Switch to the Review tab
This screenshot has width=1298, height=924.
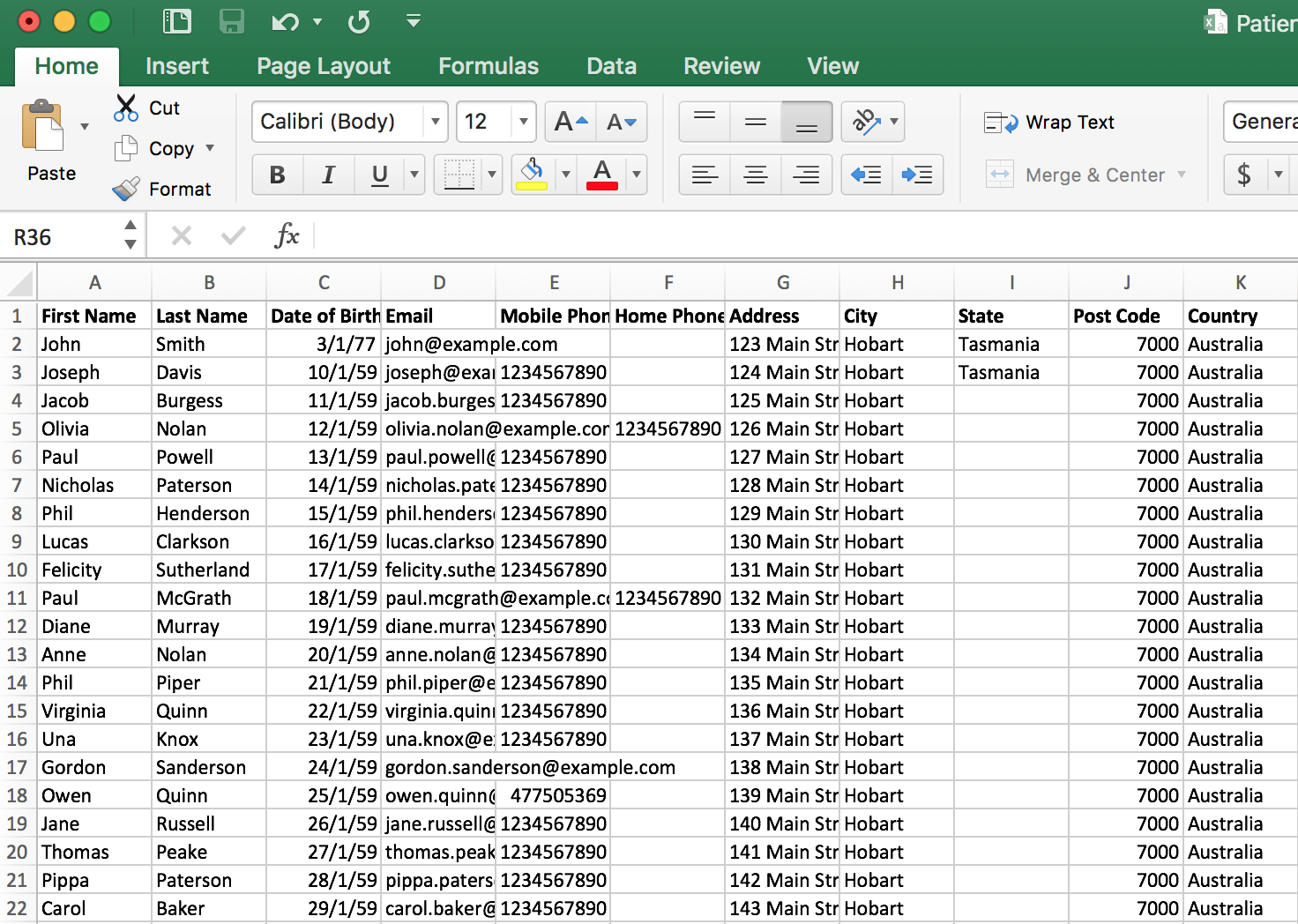point(722,66)
